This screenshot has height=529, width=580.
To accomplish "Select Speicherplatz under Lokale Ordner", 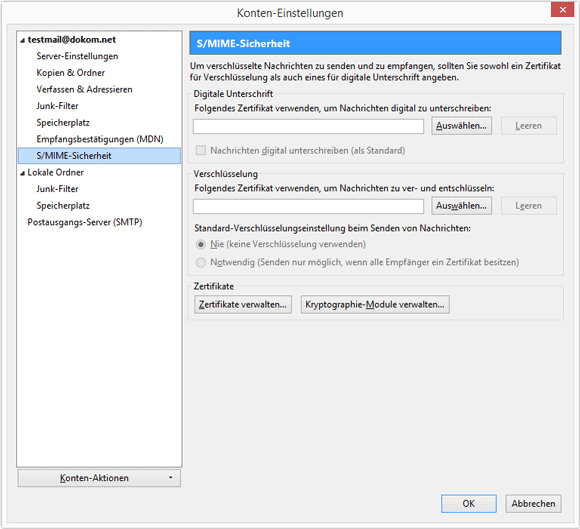I will point(63,206).
